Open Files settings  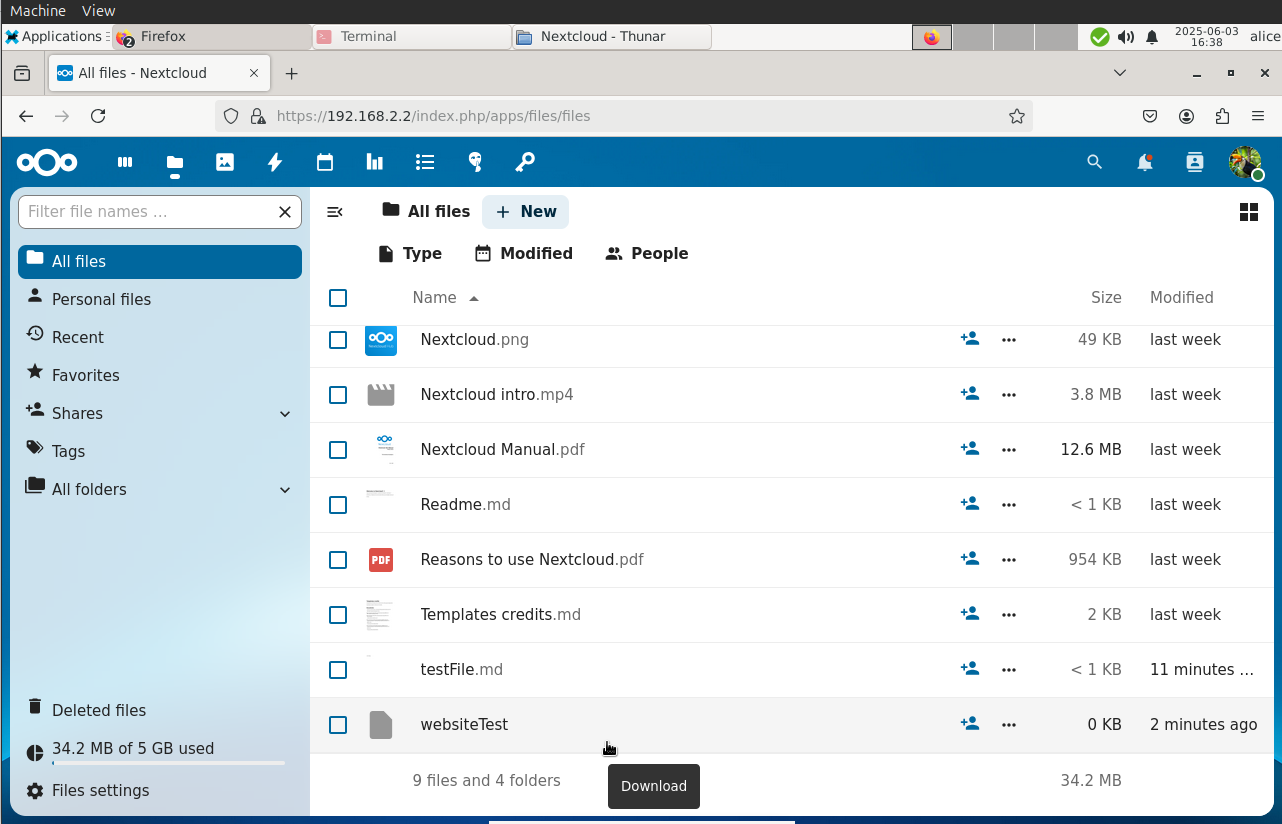[x=100, y=790]
